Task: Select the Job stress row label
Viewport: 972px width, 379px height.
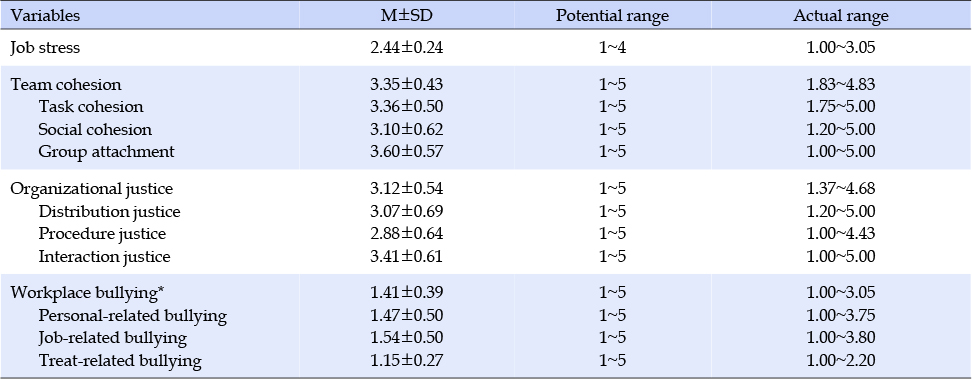Action: tap(45, 48)
